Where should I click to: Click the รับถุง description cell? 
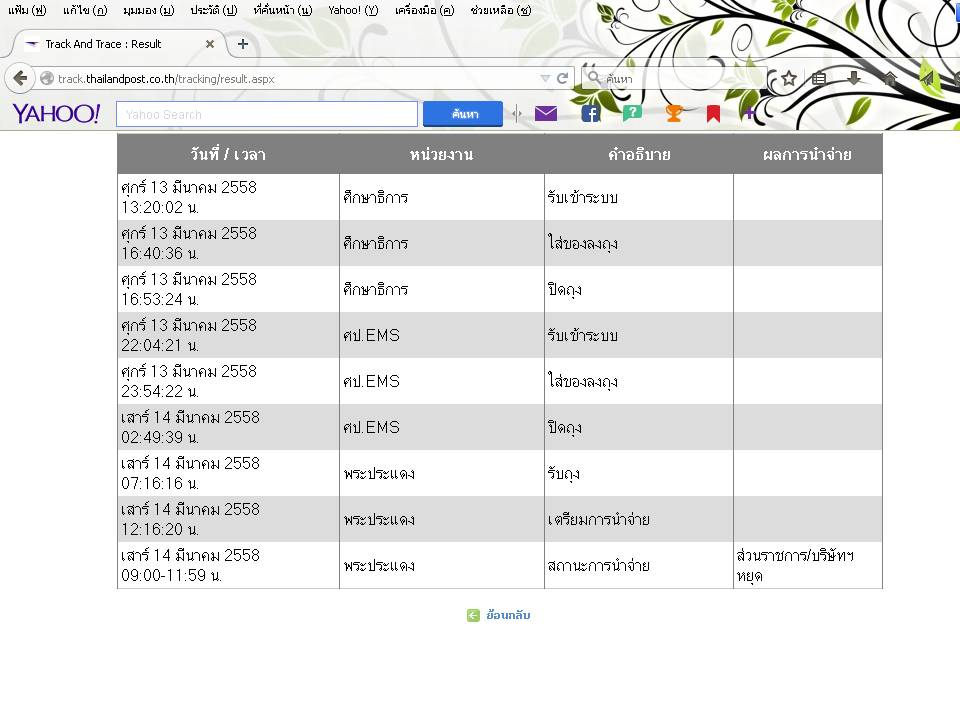639,473
